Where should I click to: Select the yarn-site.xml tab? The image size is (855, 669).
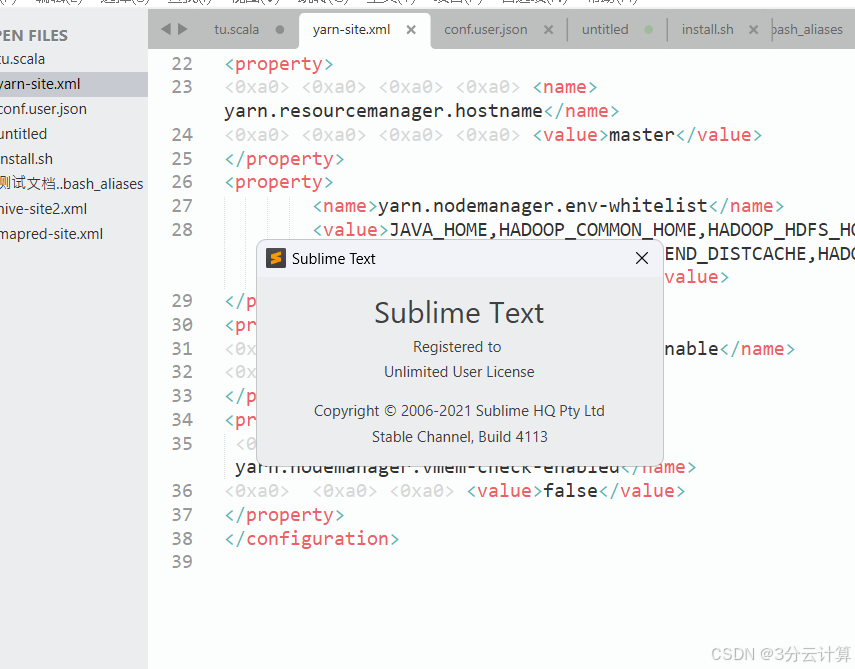click(x=352, y=29)
